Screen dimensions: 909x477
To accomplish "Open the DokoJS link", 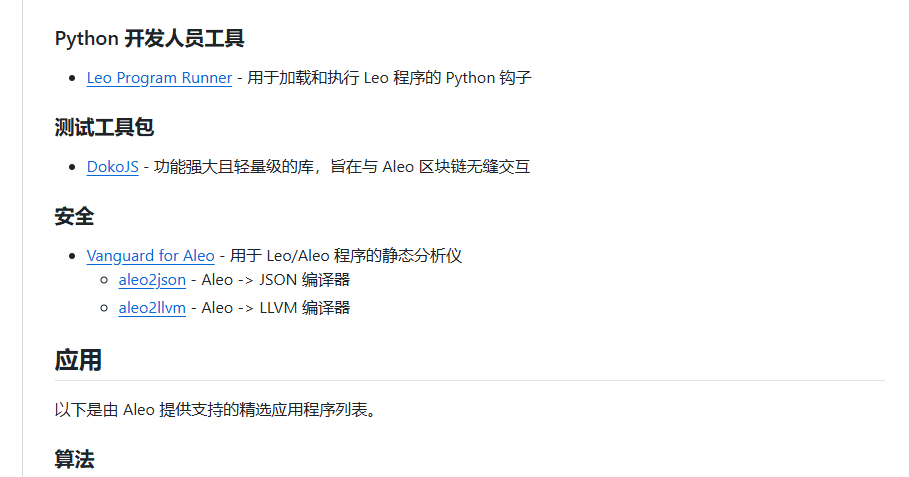I will [x=112, y=167].
